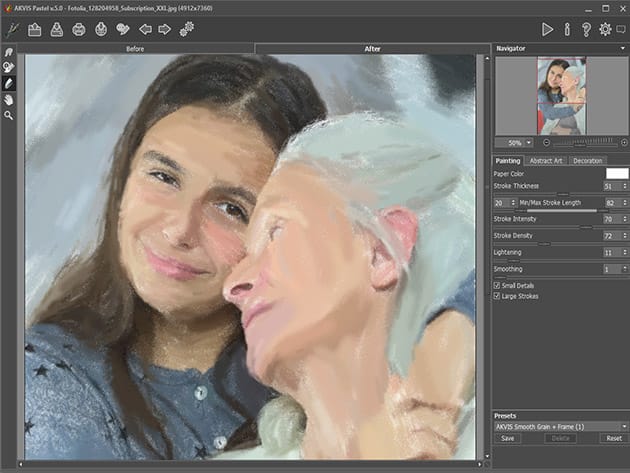630x473 pixels.
Task: Select the Hand tool
Action: (x=9, y=100)
